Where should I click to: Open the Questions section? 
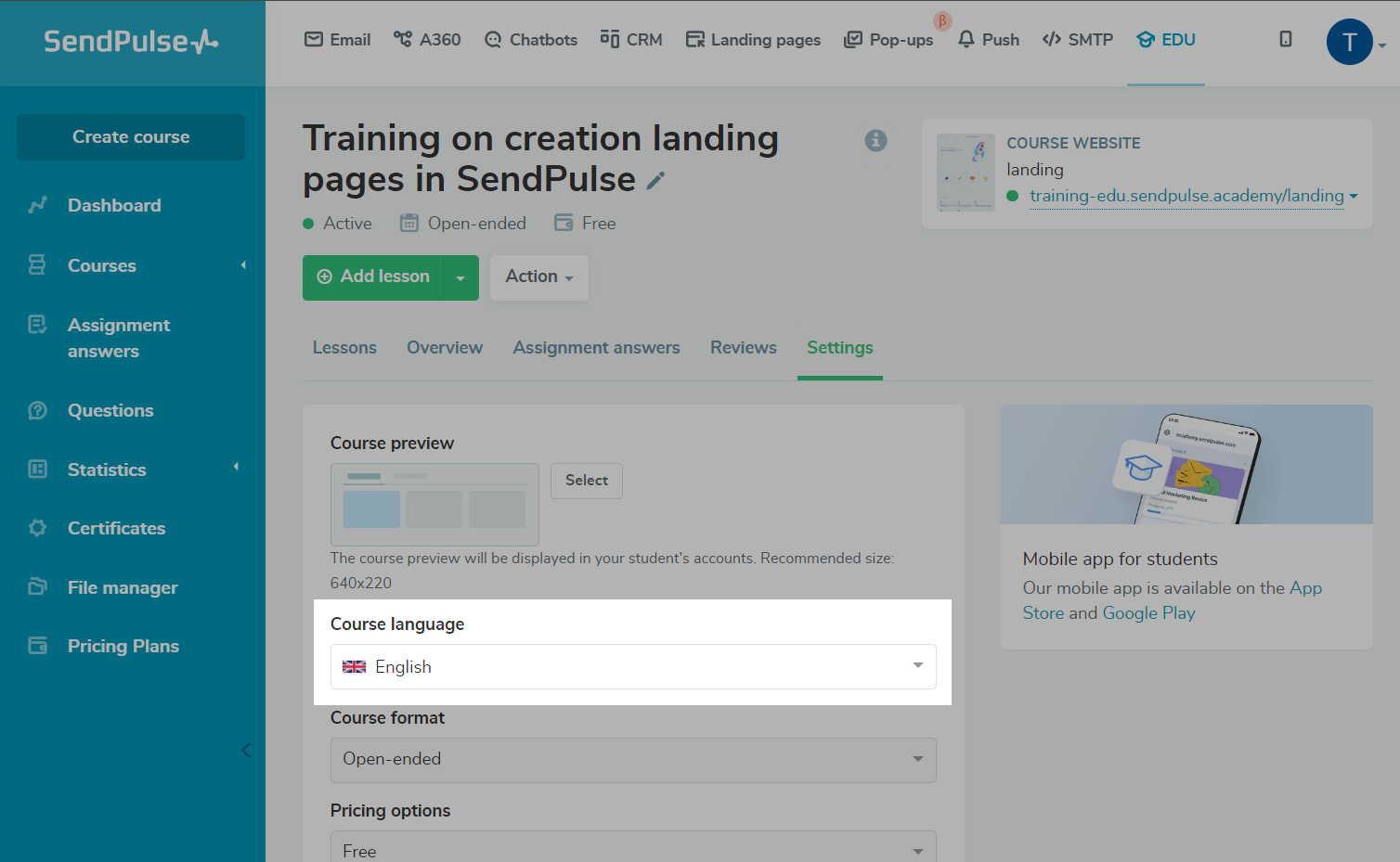pyautogui.click(x=110, y=410)
